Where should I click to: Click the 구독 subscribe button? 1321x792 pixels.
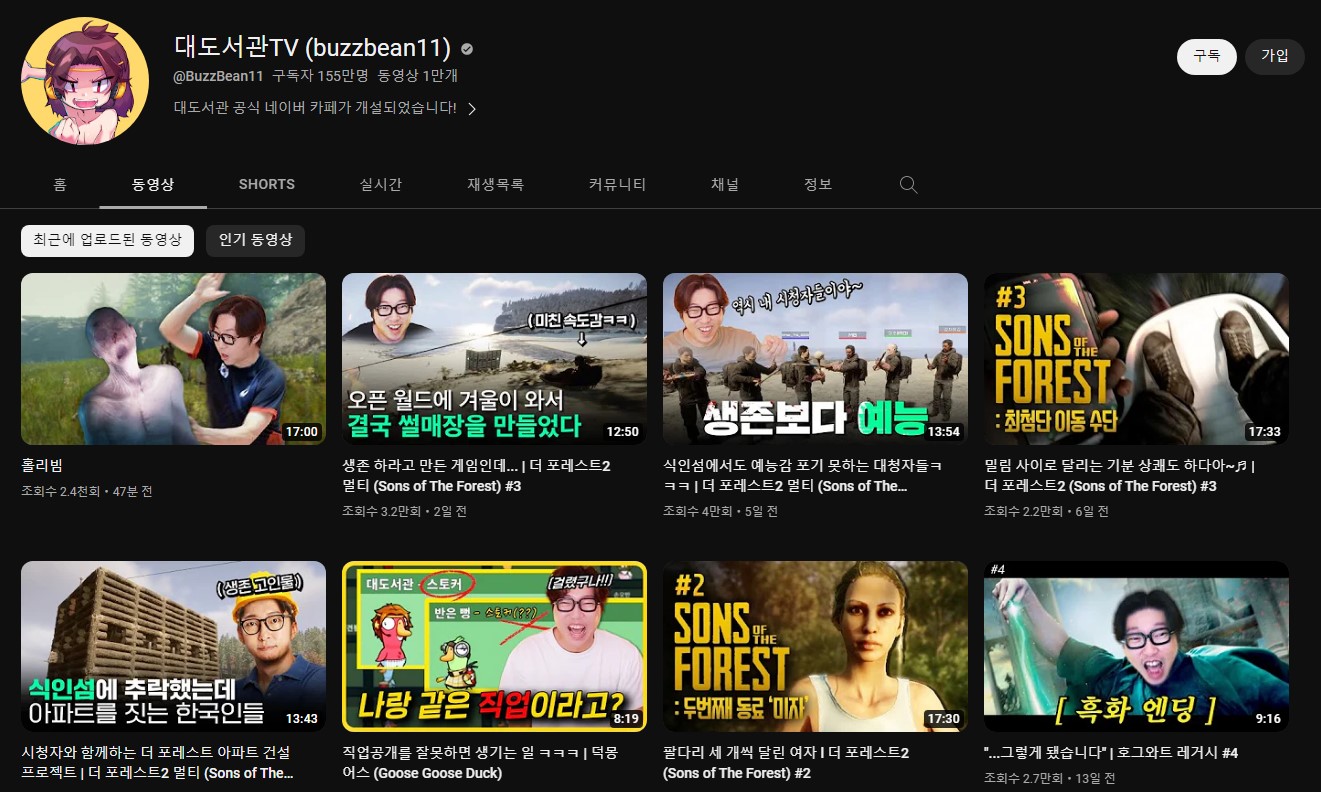1207,56
